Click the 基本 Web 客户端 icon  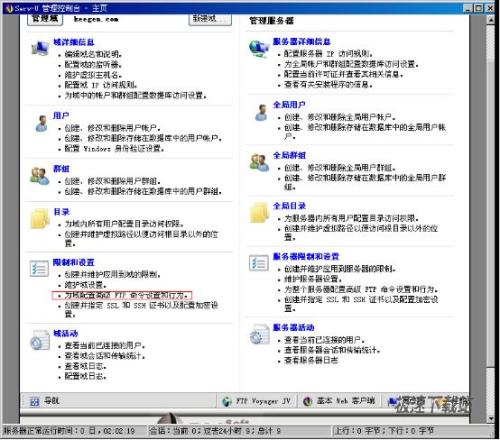[307, 401]
